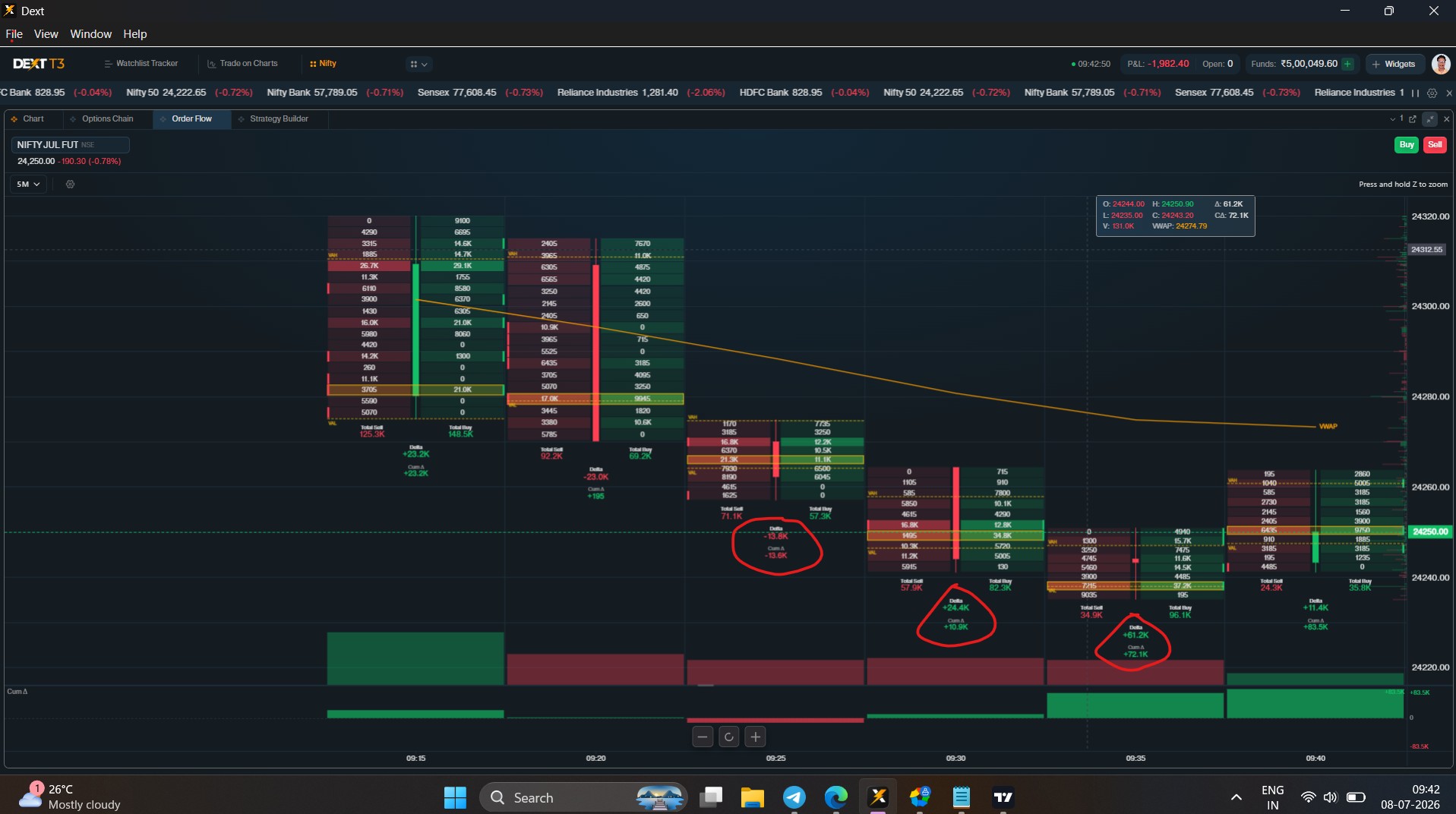Click the NIFTY JUL FUT symbol selector
The height and width of the screenshot is (814, 1456).
click(70, 145)
